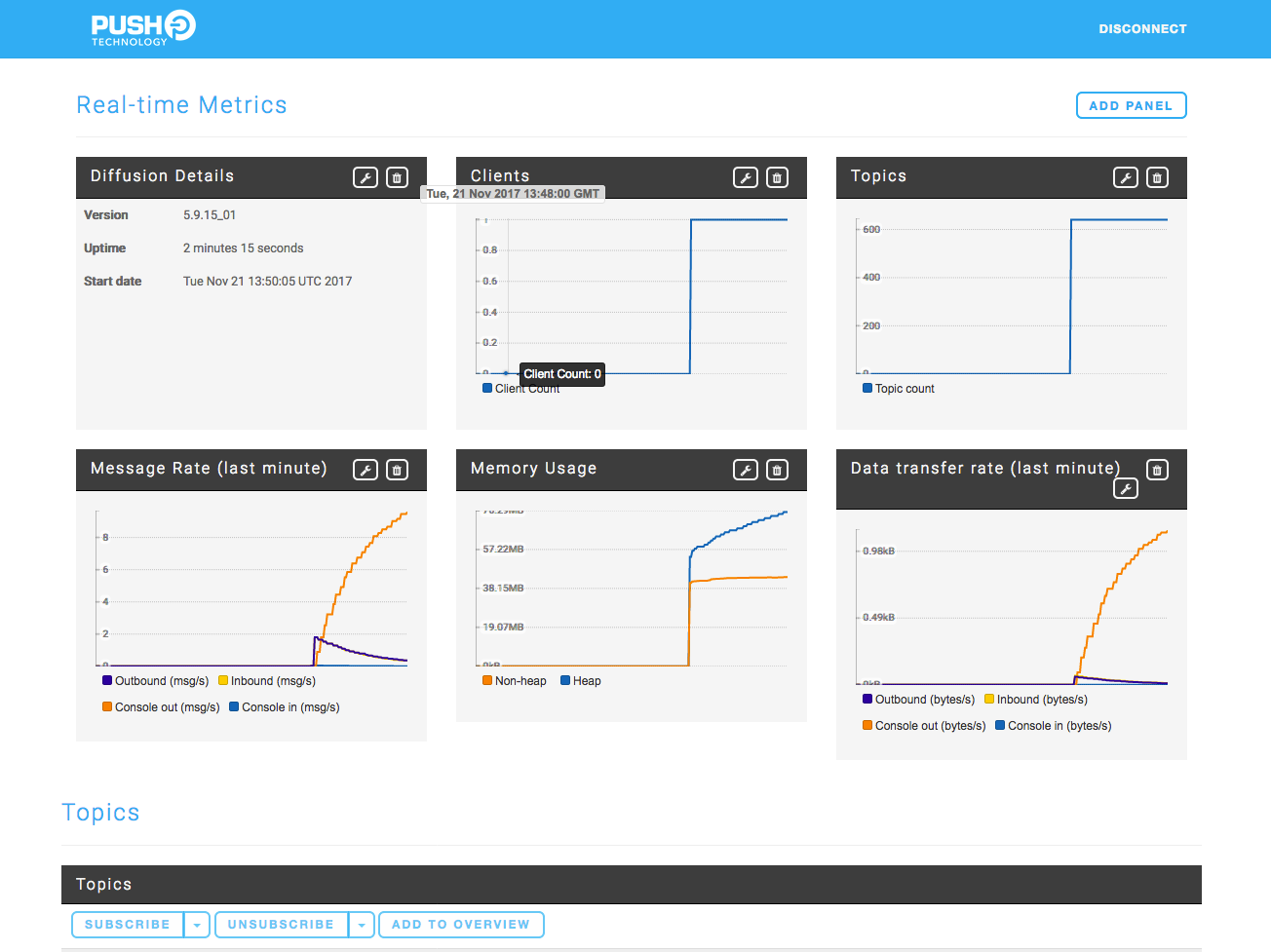The width and height of the screenshot is (1271, 952).
Task: Toggle the Client Count legend entry
Action: [524, 388]
